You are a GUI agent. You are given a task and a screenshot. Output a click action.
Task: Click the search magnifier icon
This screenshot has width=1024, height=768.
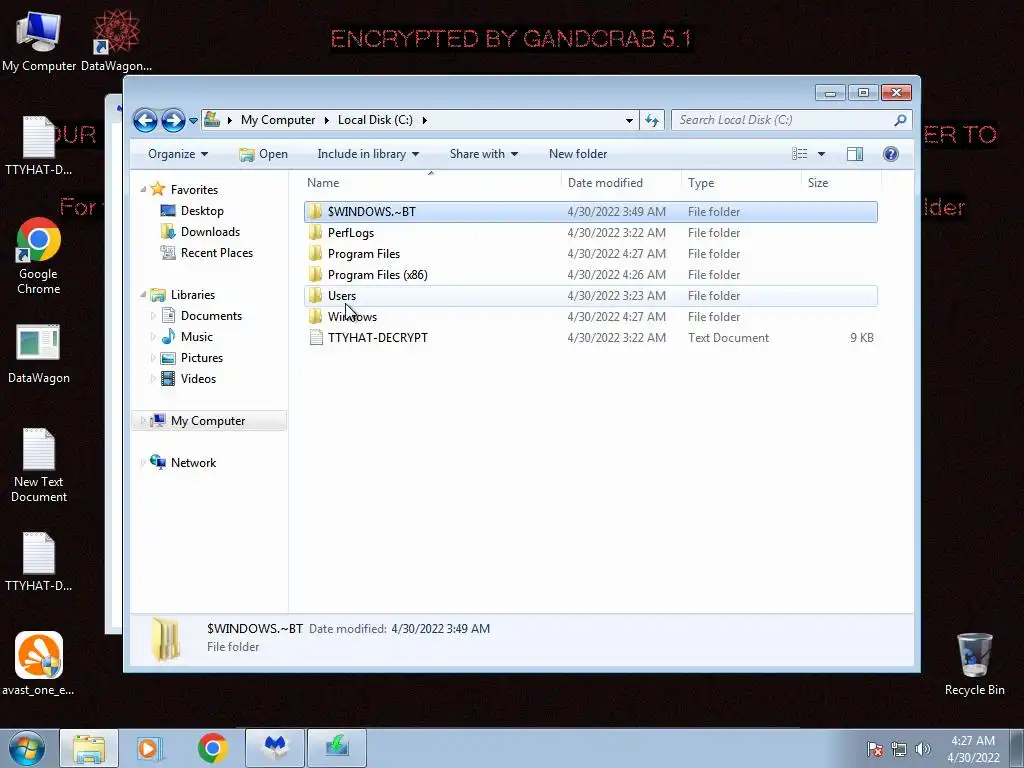901,120
